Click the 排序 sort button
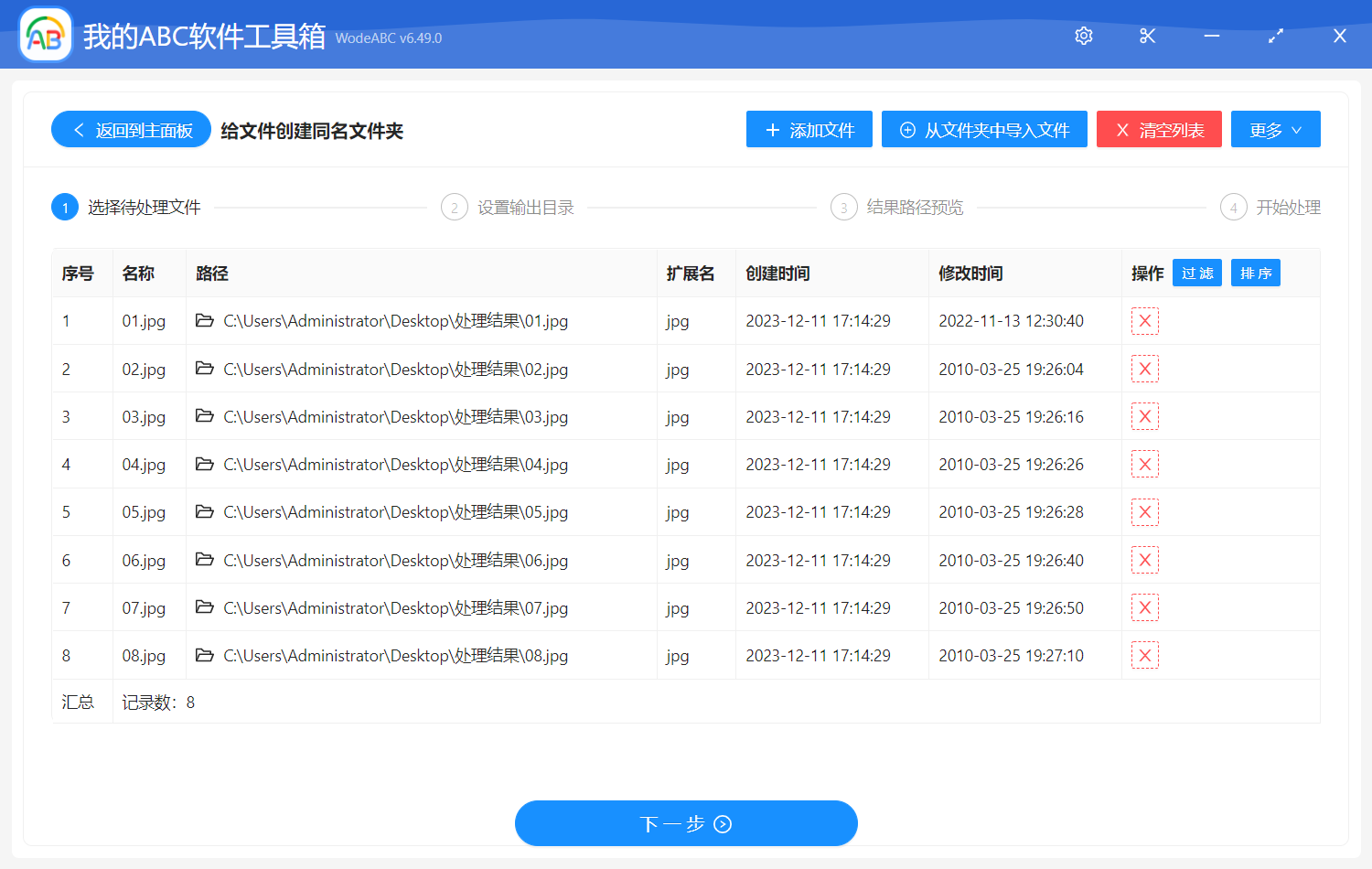 click(x=1255, y=272)
